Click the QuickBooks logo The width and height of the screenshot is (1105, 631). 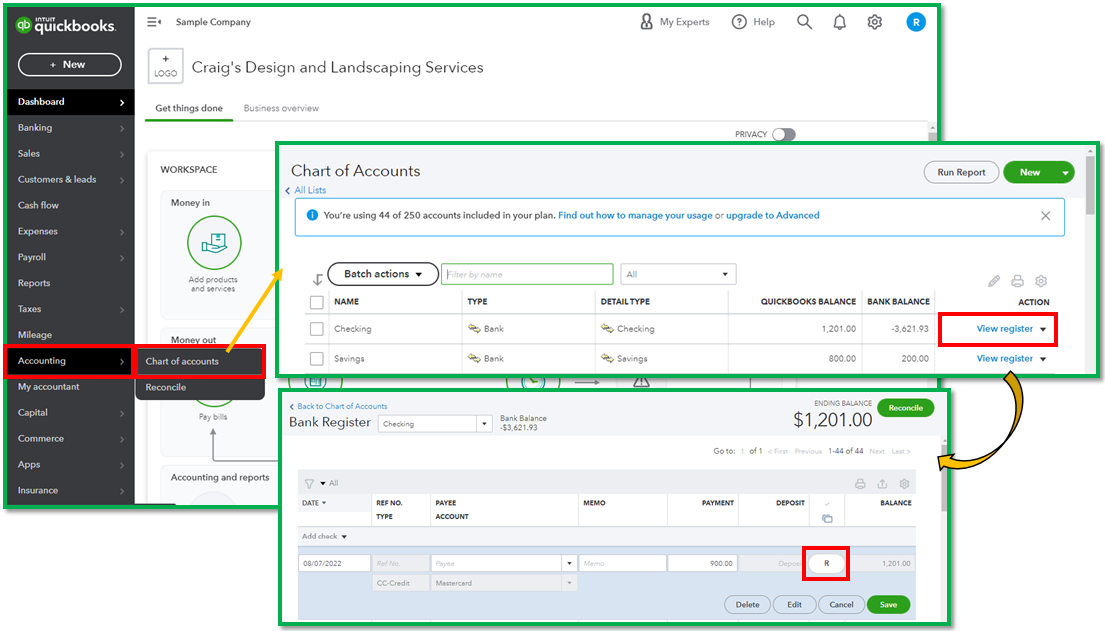point(66,25)
